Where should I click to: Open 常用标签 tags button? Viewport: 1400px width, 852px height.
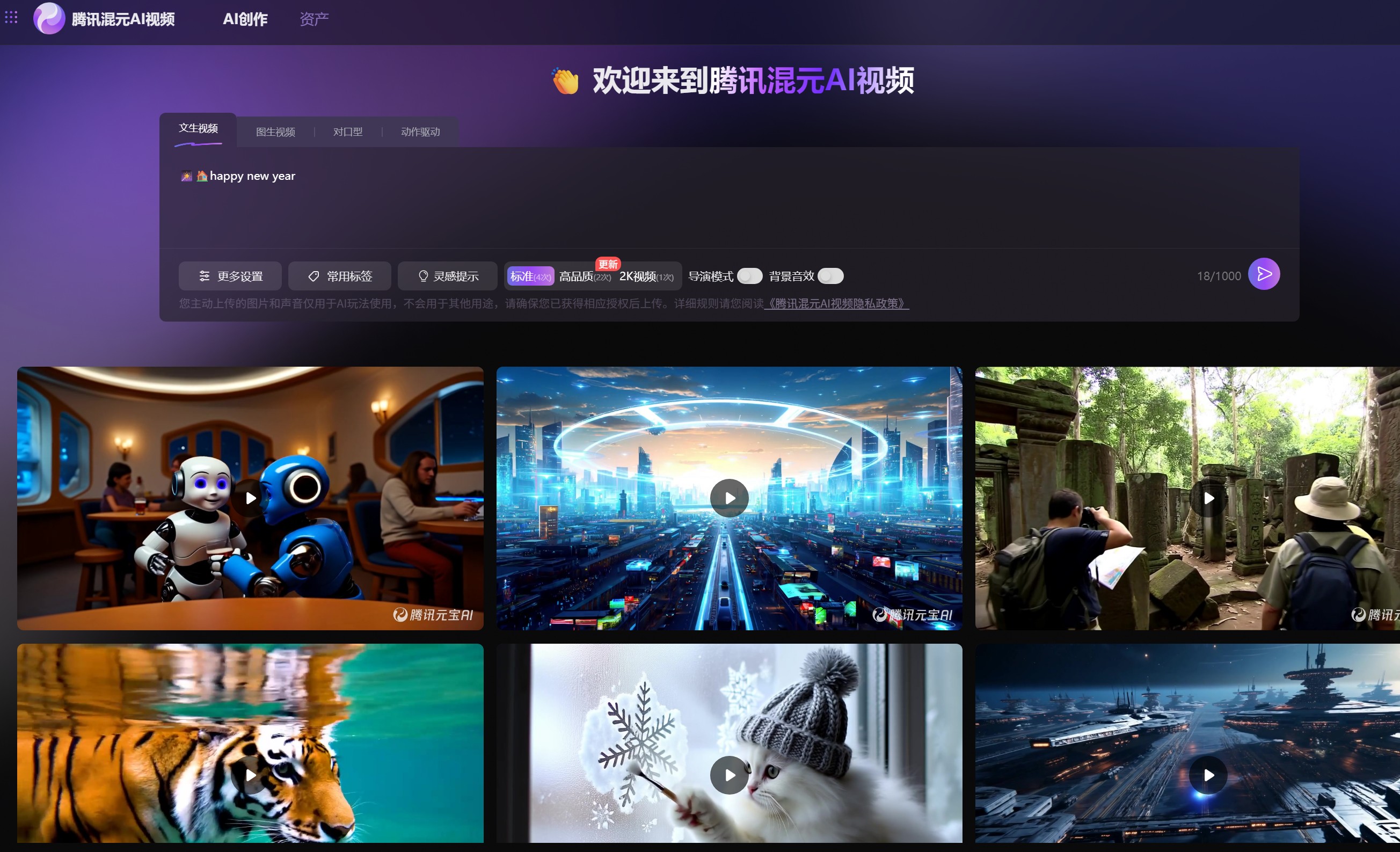340,276
